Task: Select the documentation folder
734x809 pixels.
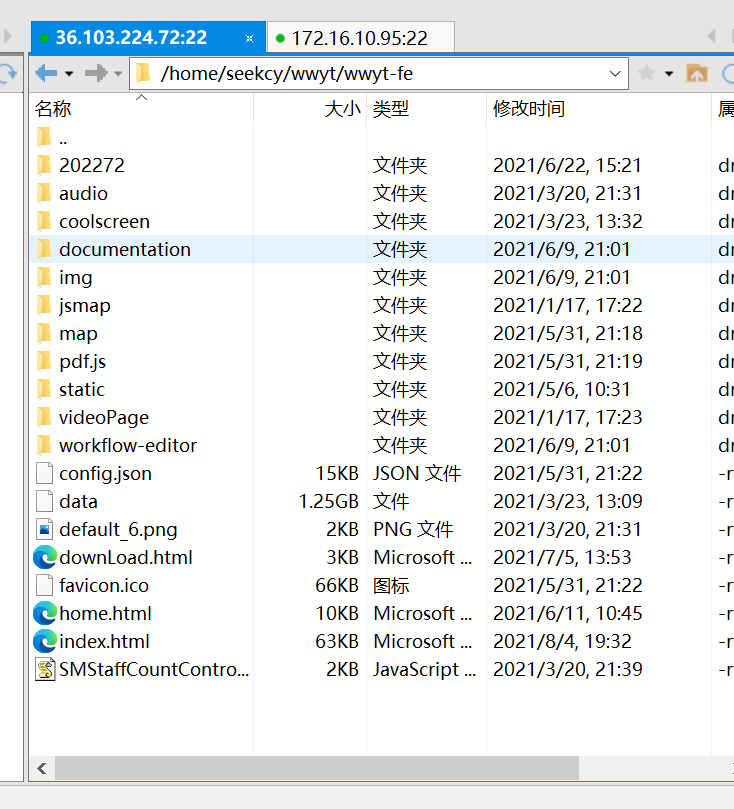Action: click(x=125, y=250)
